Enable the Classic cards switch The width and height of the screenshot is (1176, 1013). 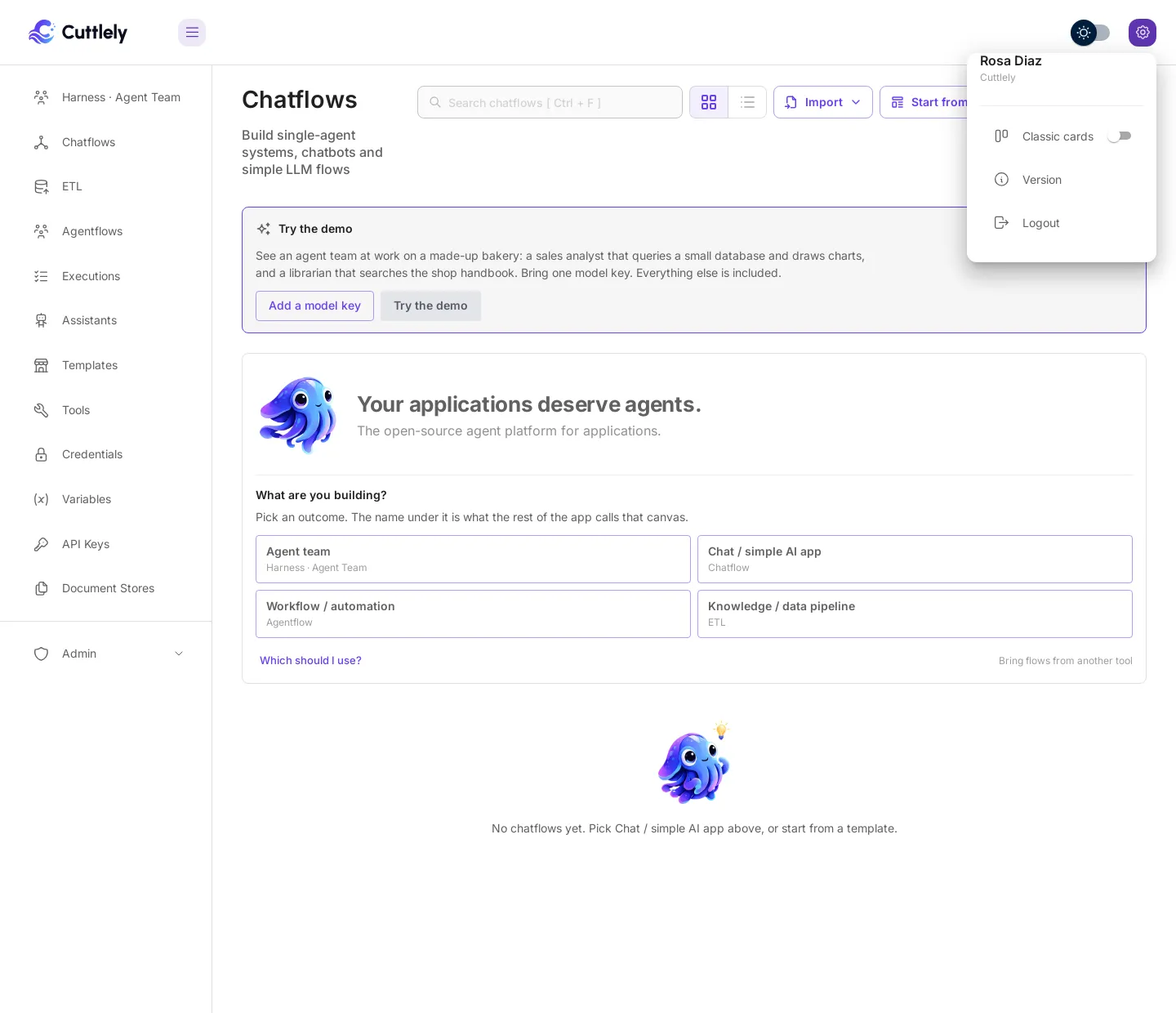click(x=1119, y=136)
